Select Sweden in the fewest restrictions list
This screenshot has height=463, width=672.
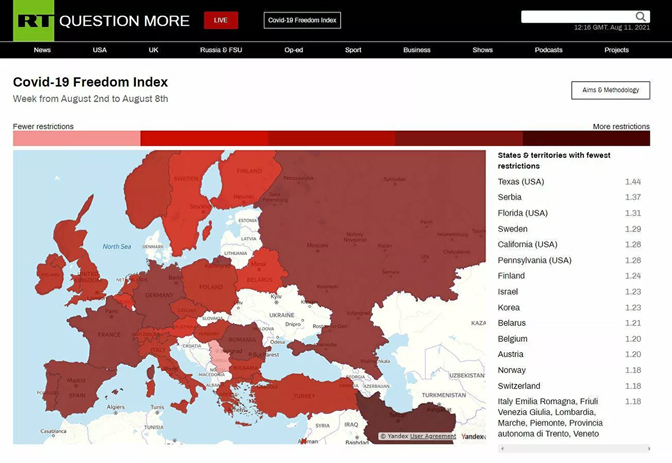pyautogui.click(x=511, y=229)
